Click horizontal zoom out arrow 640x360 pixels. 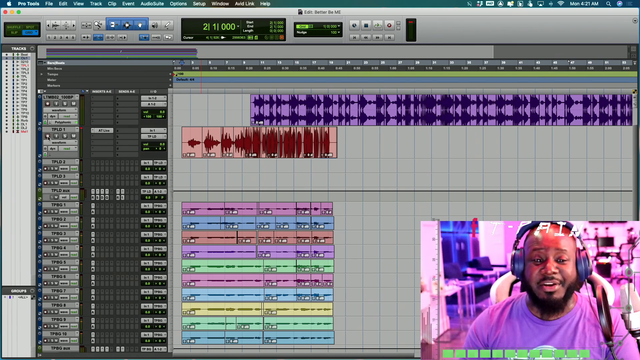49,25
